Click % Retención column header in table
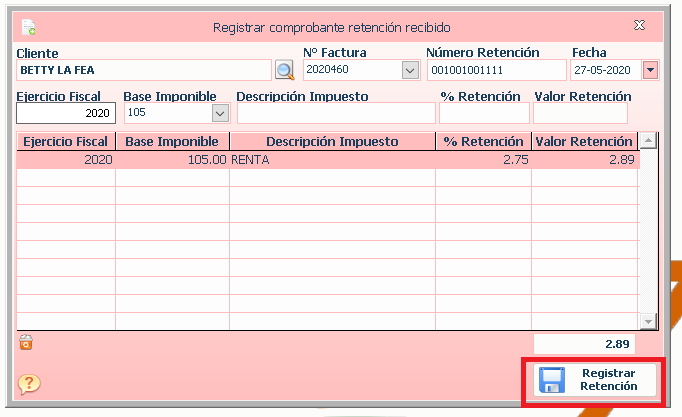Viewport: 682px width, 417px height. coord(483,142)
